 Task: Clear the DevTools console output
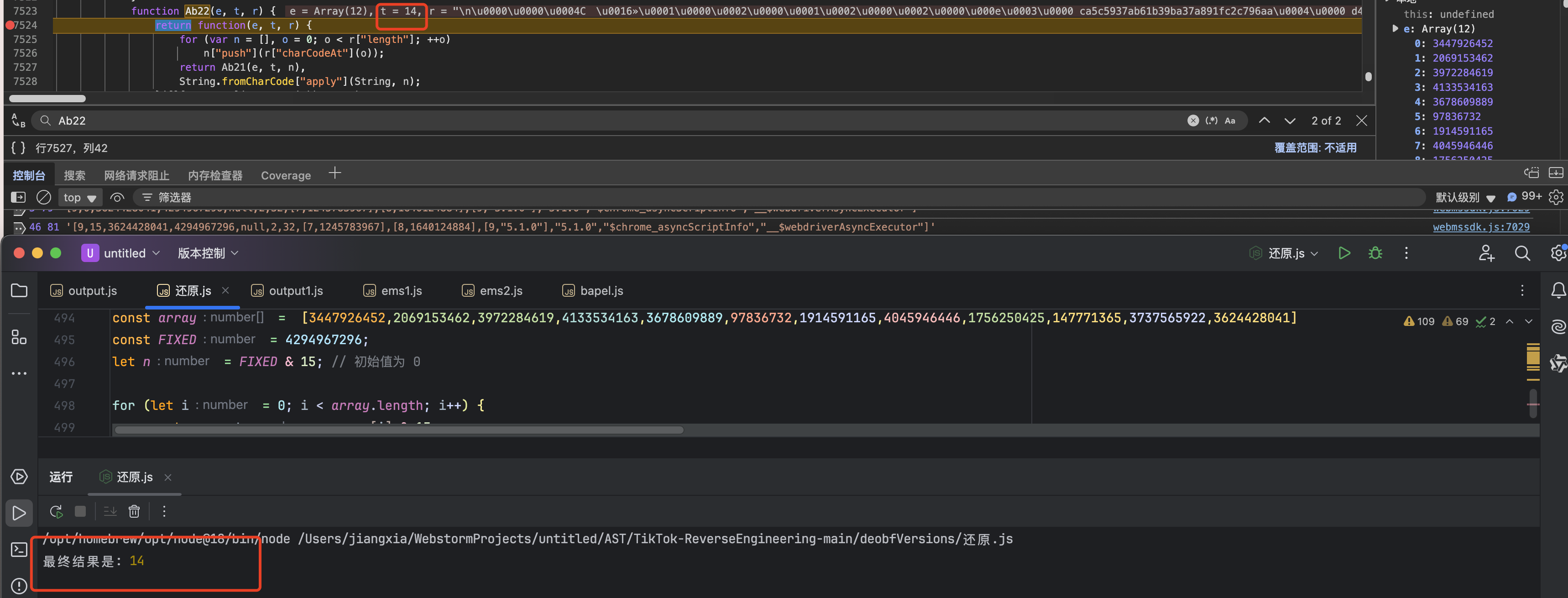tap(44, 197)
